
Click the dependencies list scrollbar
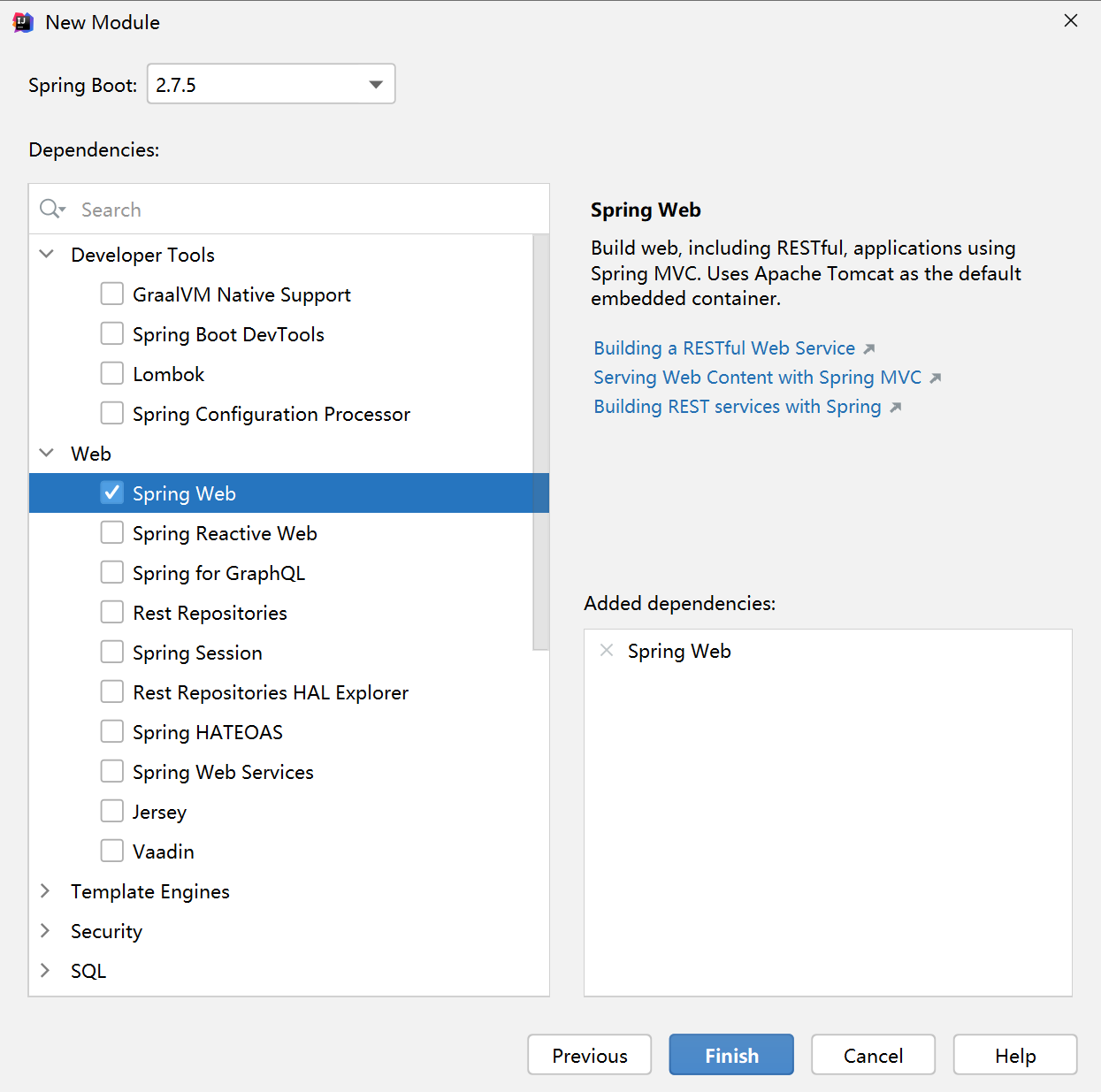(x=541, y=442)
